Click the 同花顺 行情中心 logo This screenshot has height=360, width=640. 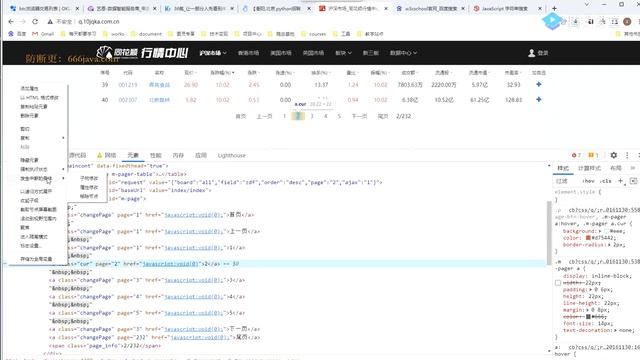click(x=142, y=53)
